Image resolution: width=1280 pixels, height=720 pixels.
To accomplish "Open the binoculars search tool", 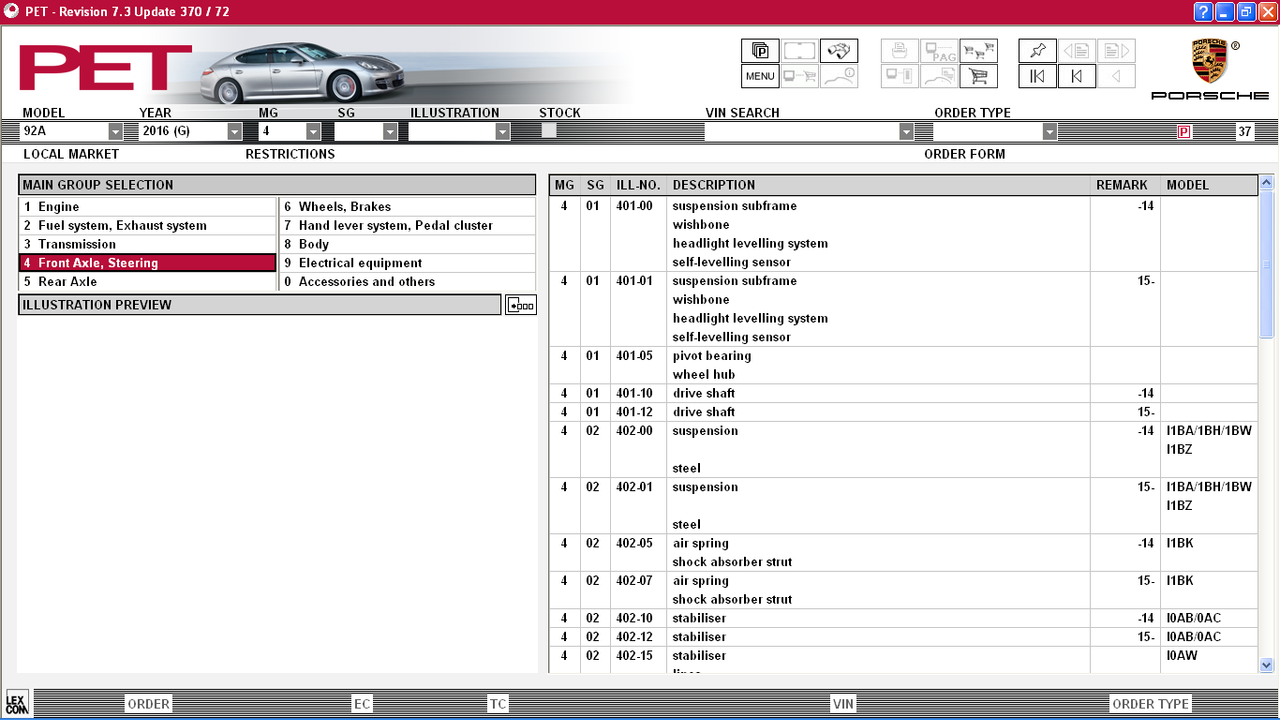I will 839,51.
